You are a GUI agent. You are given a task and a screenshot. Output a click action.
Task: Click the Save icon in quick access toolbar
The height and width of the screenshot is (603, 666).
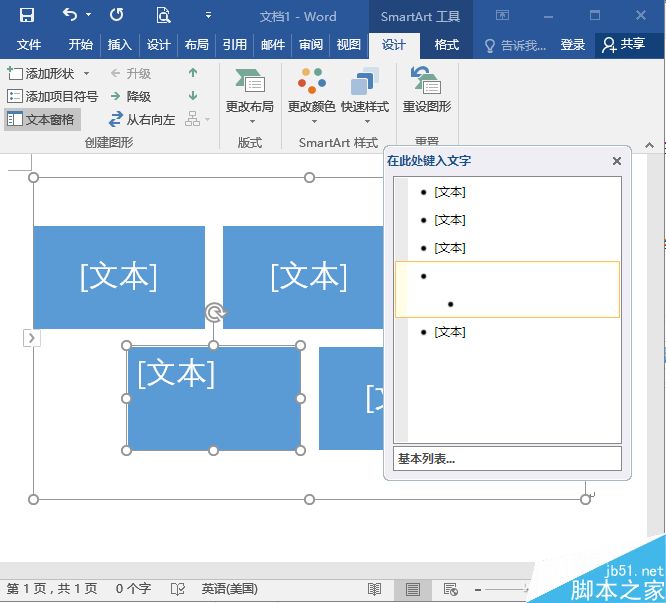pyautogui.click(x=27, y=16)
